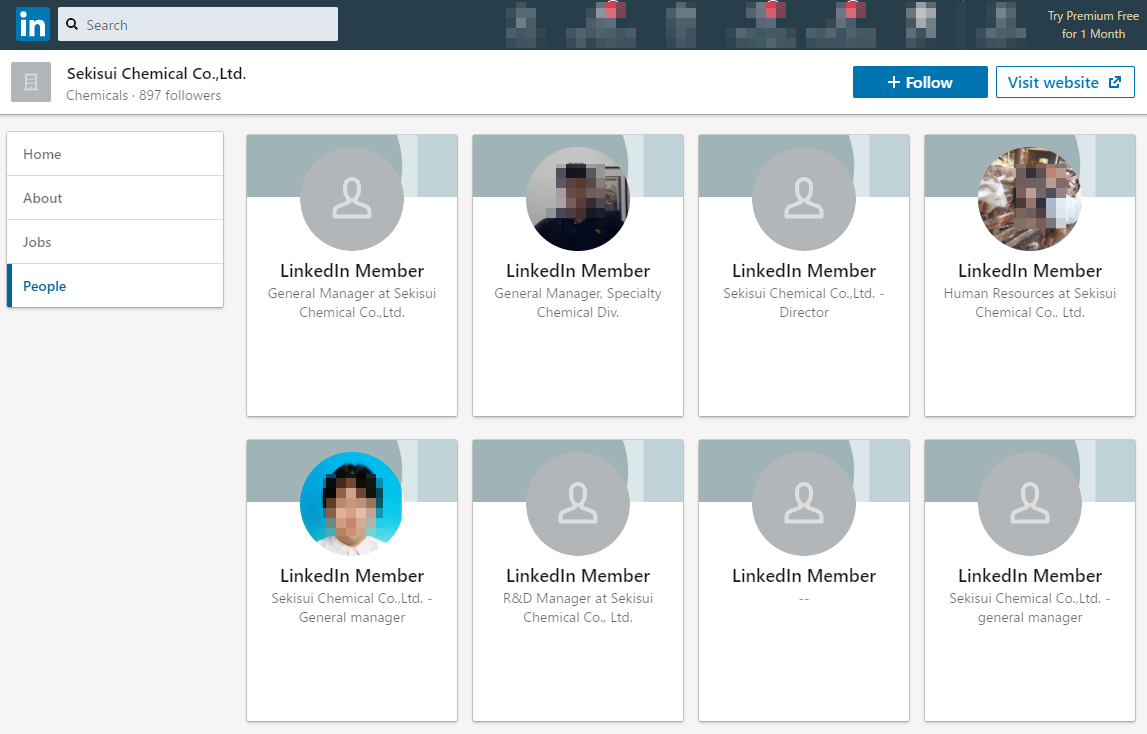Image resolution: width=1147 pixels, height=734 pixels.
Task: Click 'Sekisui Chemical Co.,Ltd. - Director' text
Action: tap(804, 302)
